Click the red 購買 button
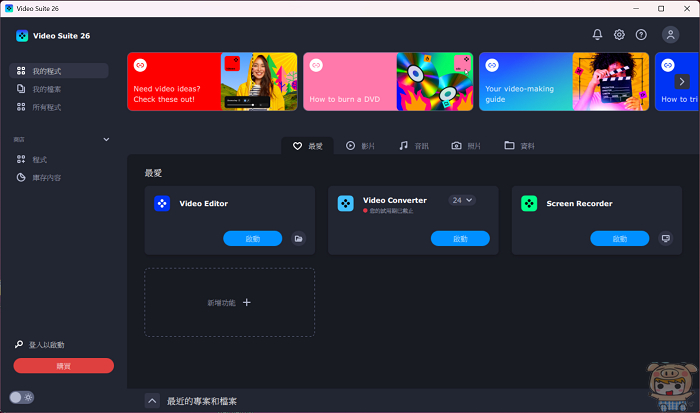700x413 pixels. (x=64, y=366)
